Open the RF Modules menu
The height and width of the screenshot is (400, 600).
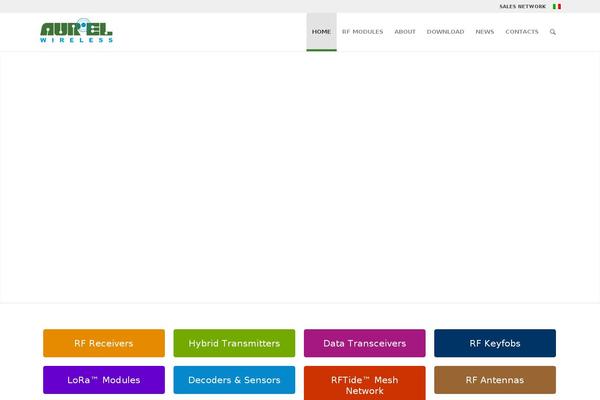[x=362, y=32]
